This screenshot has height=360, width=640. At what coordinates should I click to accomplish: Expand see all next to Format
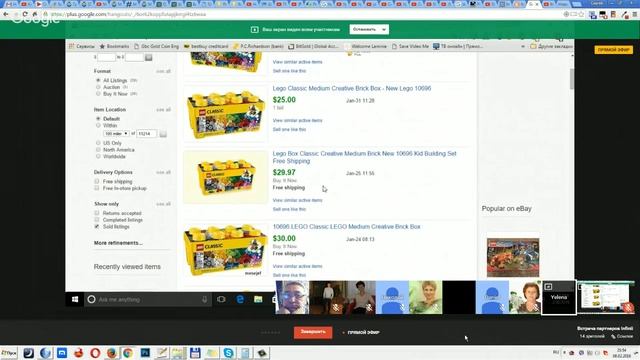pos(163,71)
